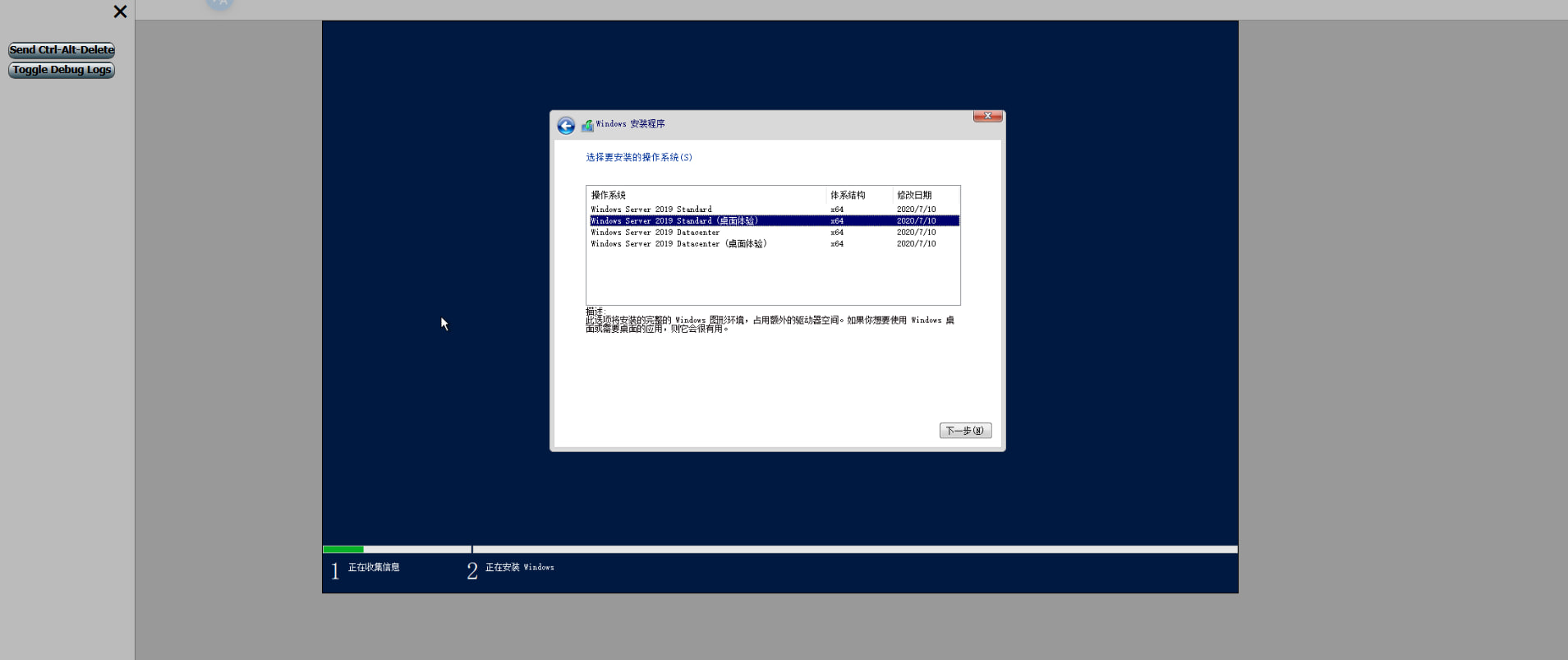Select Windows Server 2019 Standard (桌面体验) row
Screen dimensions: 1568x660
pos(774,221)
